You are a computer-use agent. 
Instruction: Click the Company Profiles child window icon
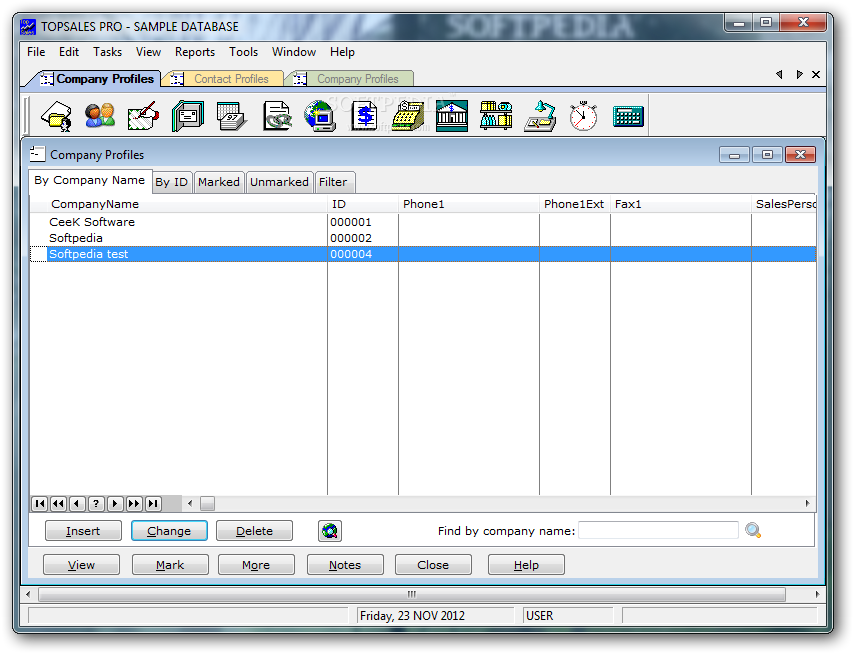[x=38, y=154]
